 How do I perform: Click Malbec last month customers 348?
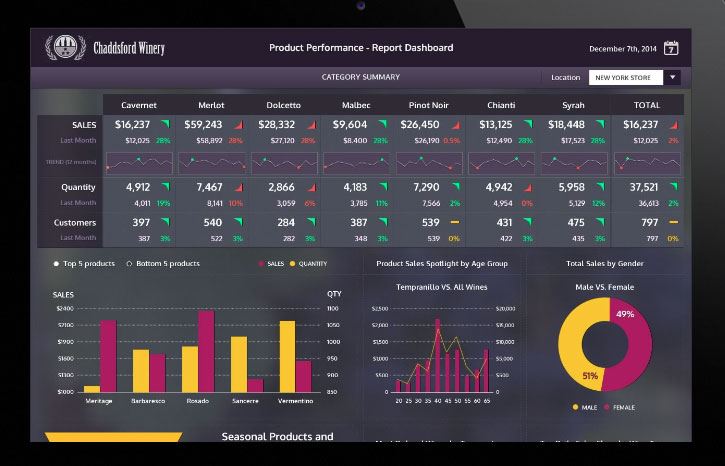pyautogui.click(x=361, y=239)
